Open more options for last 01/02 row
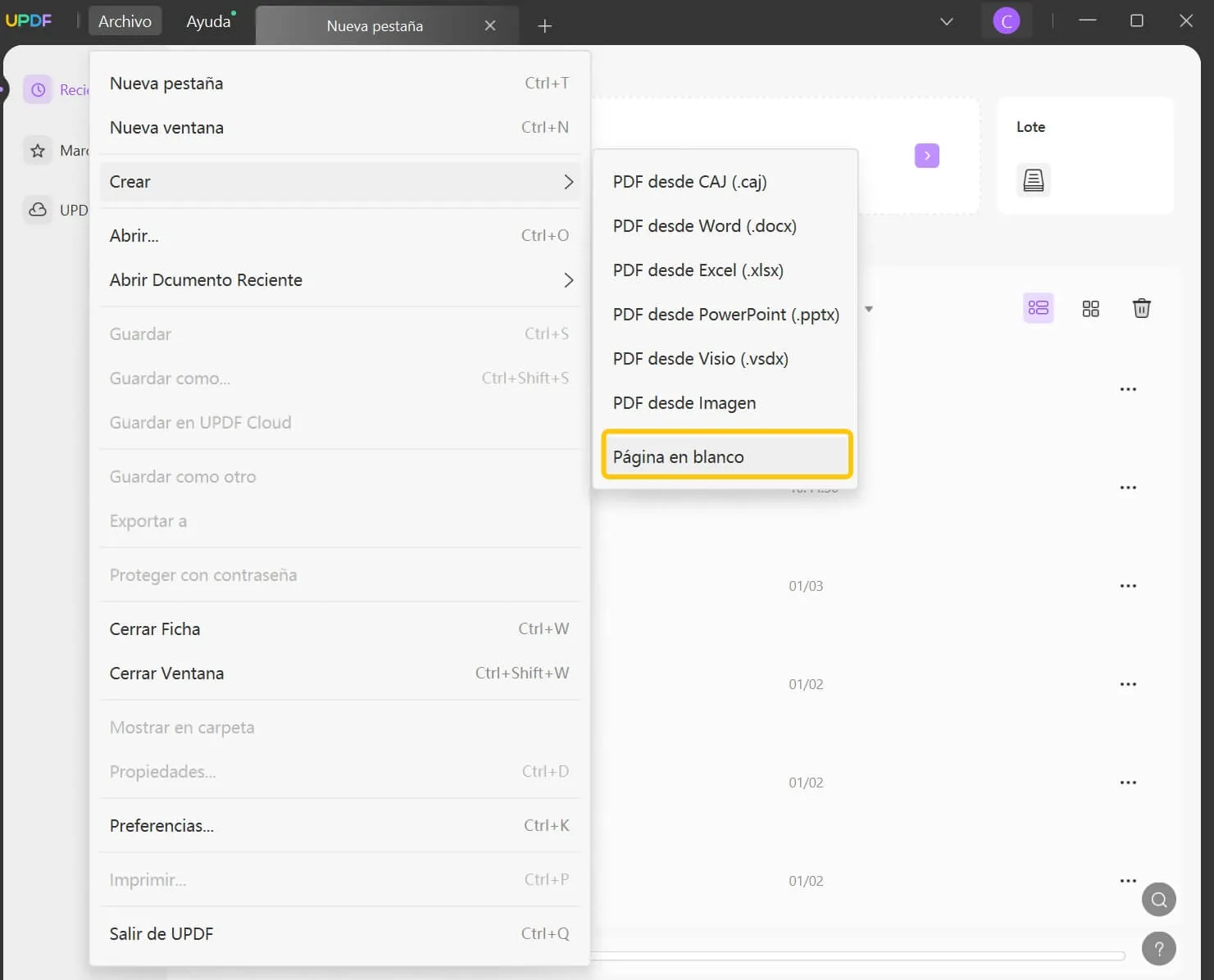The image size is (1214, 980). point(1128,881)
